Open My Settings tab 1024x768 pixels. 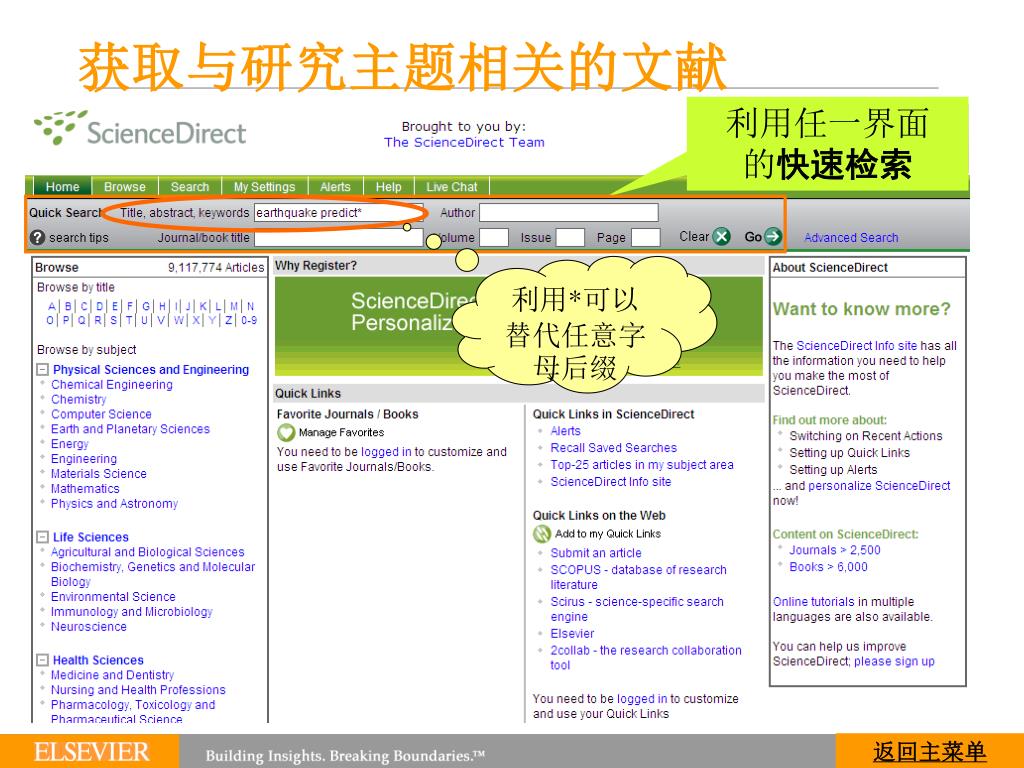tap(264, 187)
